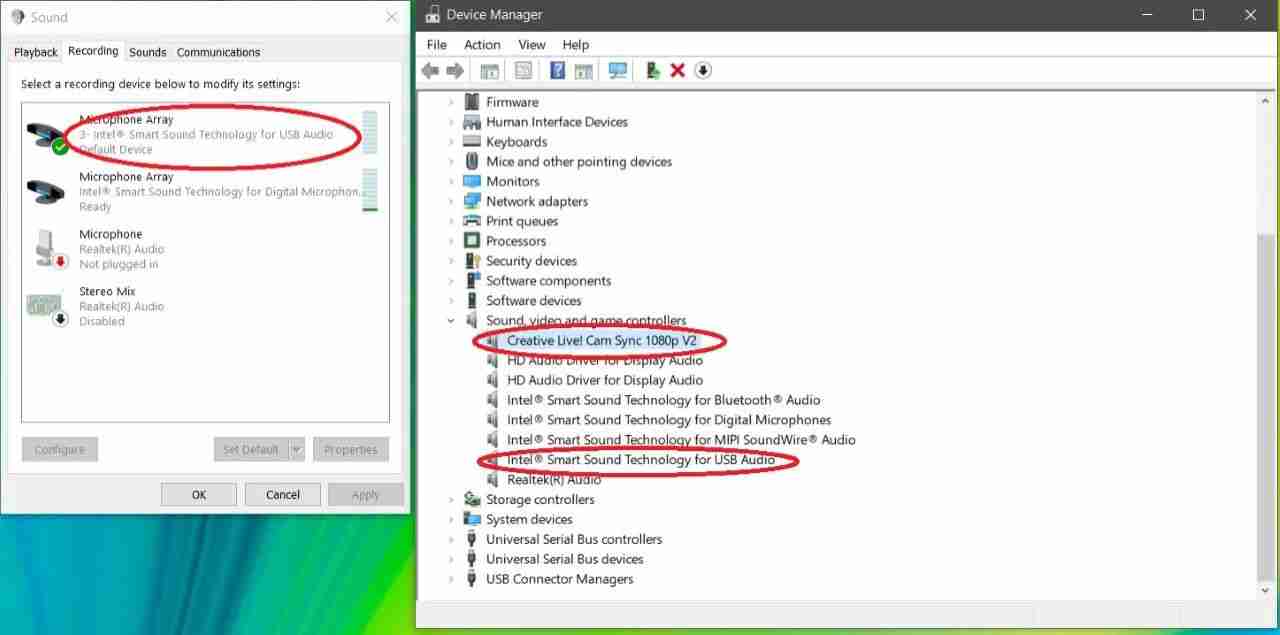Switch to the Playback tab
1280x635 pixels.
[34, 51]
